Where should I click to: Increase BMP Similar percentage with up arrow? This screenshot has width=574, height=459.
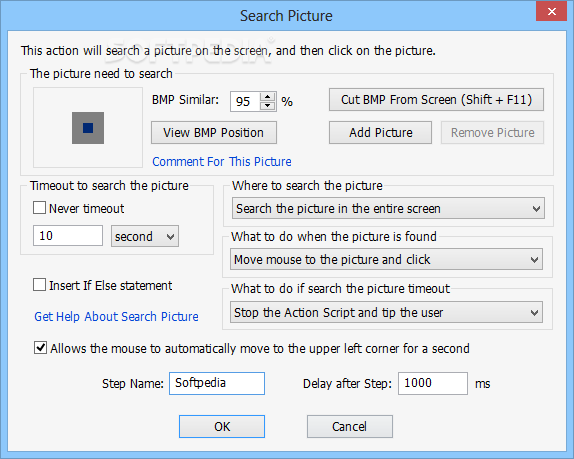(x=268, y=97)
